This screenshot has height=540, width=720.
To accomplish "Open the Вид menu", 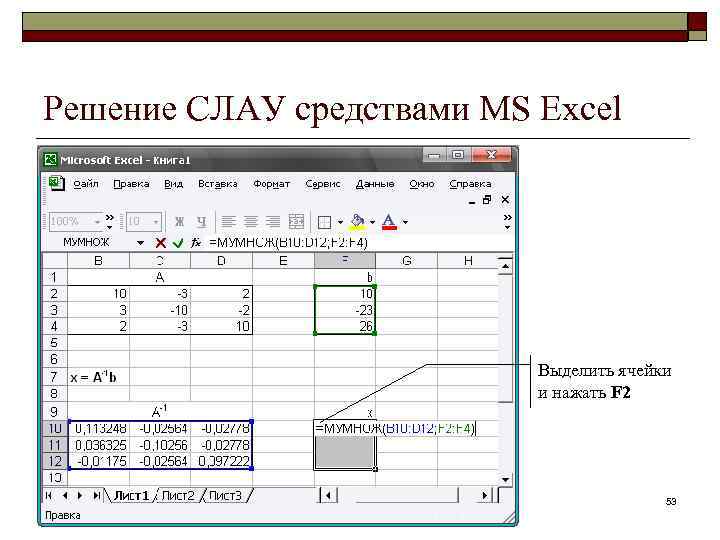I will click(174, 184).
